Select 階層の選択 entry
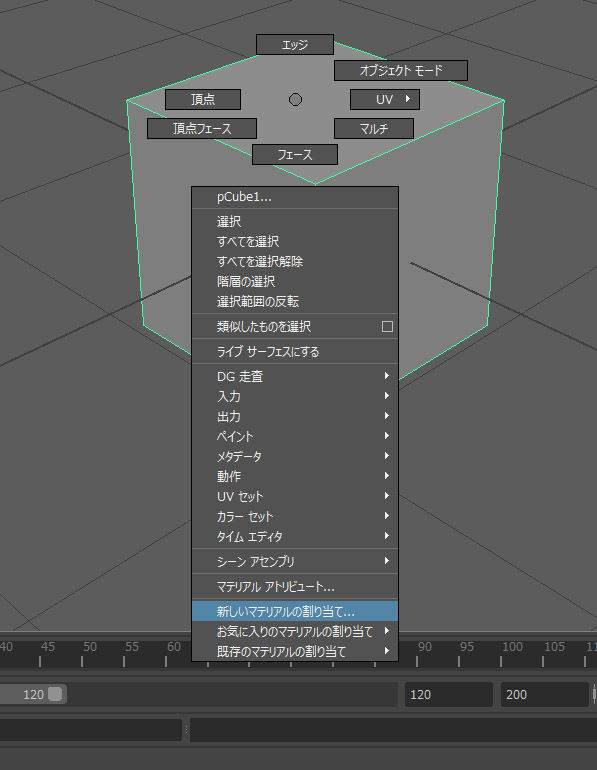597x770 pixels. [295, 282]
